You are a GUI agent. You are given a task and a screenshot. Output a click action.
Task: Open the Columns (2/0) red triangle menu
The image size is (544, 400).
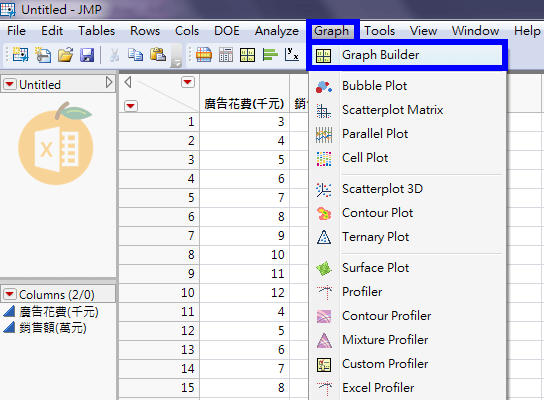(10, 294)
